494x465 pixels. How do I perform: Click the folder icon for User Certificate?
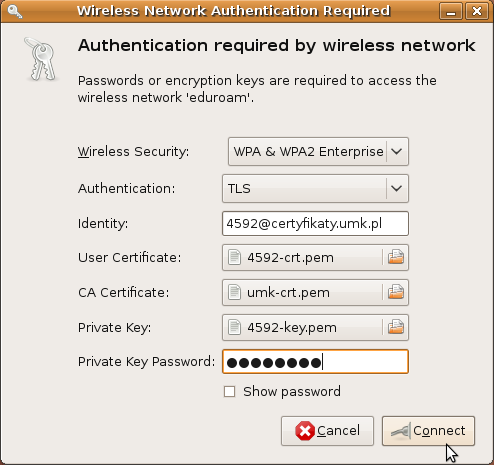pos(396,257)
